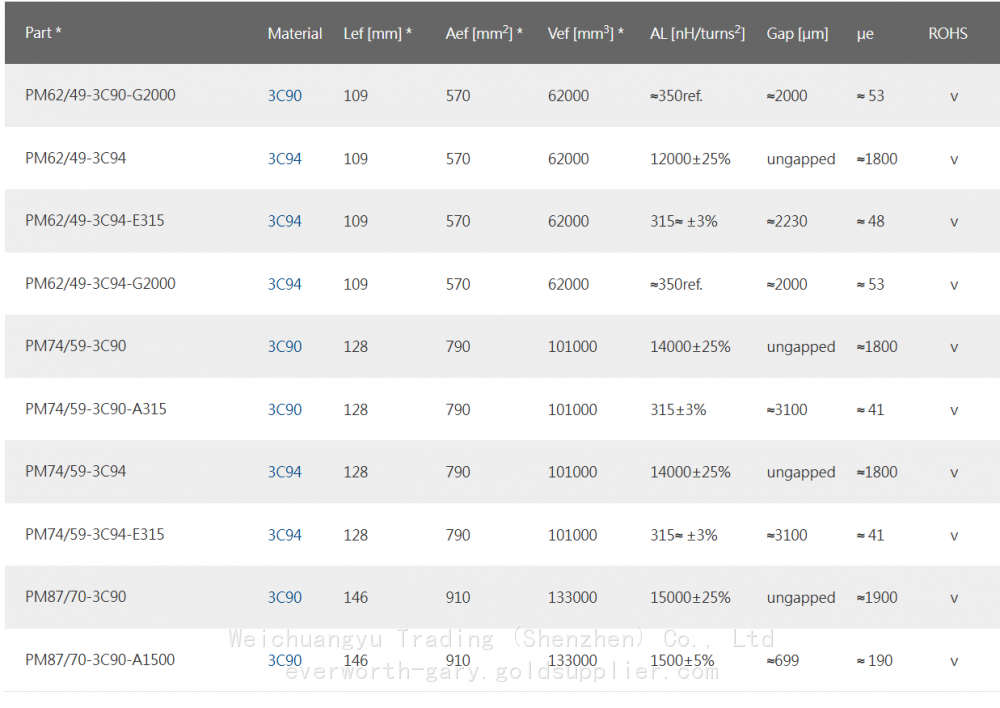This screenshot has height=708, width=1000.
Task: Click the Gap [µm] column header
Action: pyautogui.click(x=797, y=33)
